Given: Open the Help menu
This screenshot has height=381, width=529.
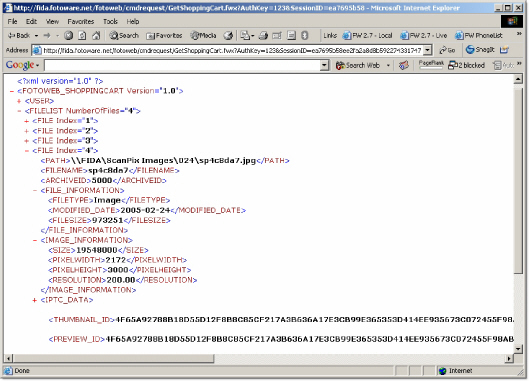Looking at the screenshot, I should (x=133, y=22).
